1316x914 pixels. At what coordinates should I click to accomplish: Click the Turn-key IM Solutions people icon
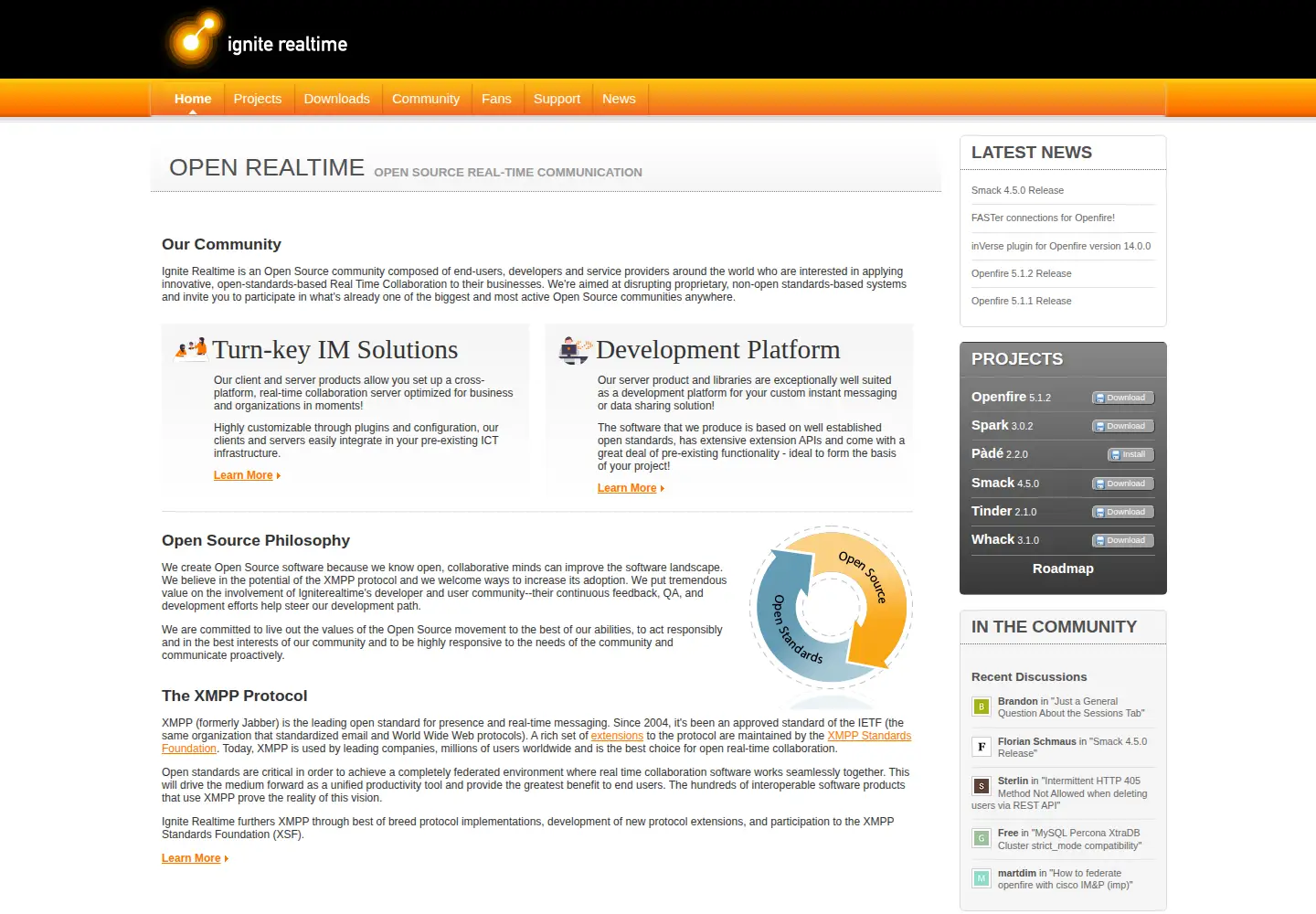191,348
